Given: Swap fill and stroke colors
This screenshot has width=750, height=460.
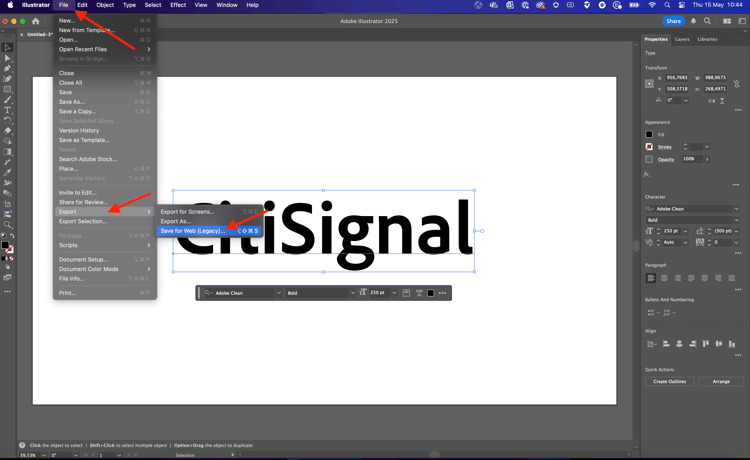Looking at the screenshot, I should (x=11, y=236).
